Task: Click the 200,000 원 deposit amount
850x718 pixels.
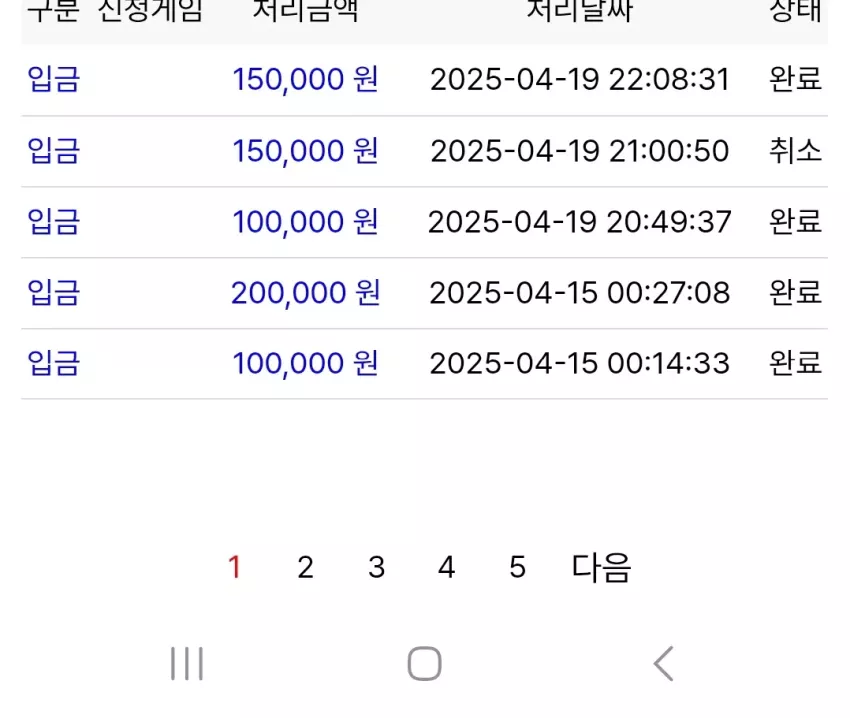Action: point(305,293)
